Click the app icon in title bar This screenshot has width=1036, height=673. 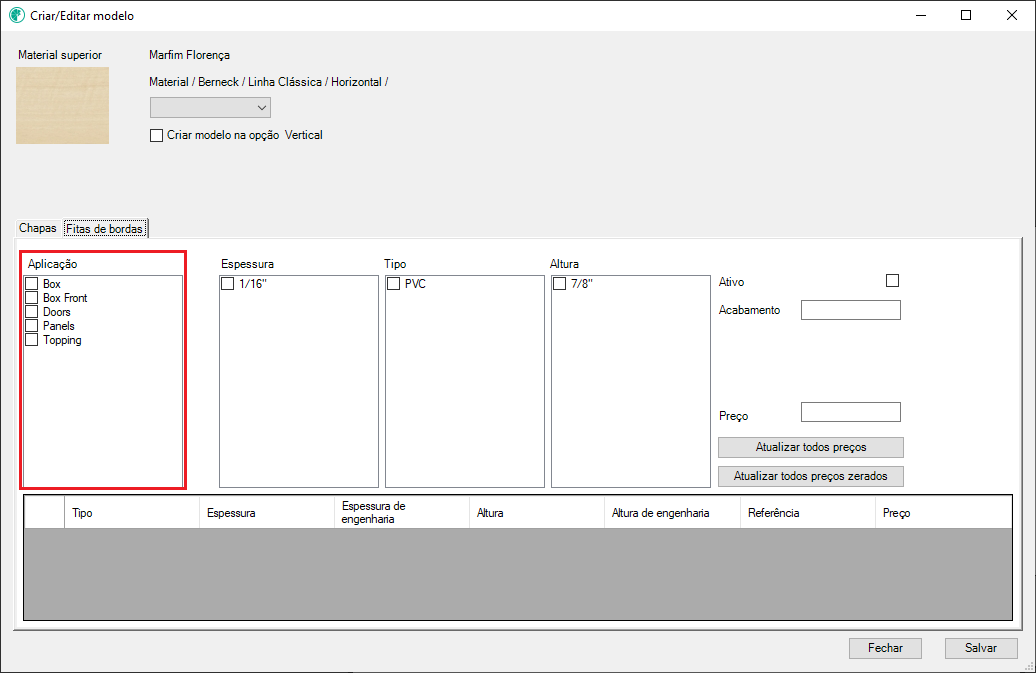17,15
